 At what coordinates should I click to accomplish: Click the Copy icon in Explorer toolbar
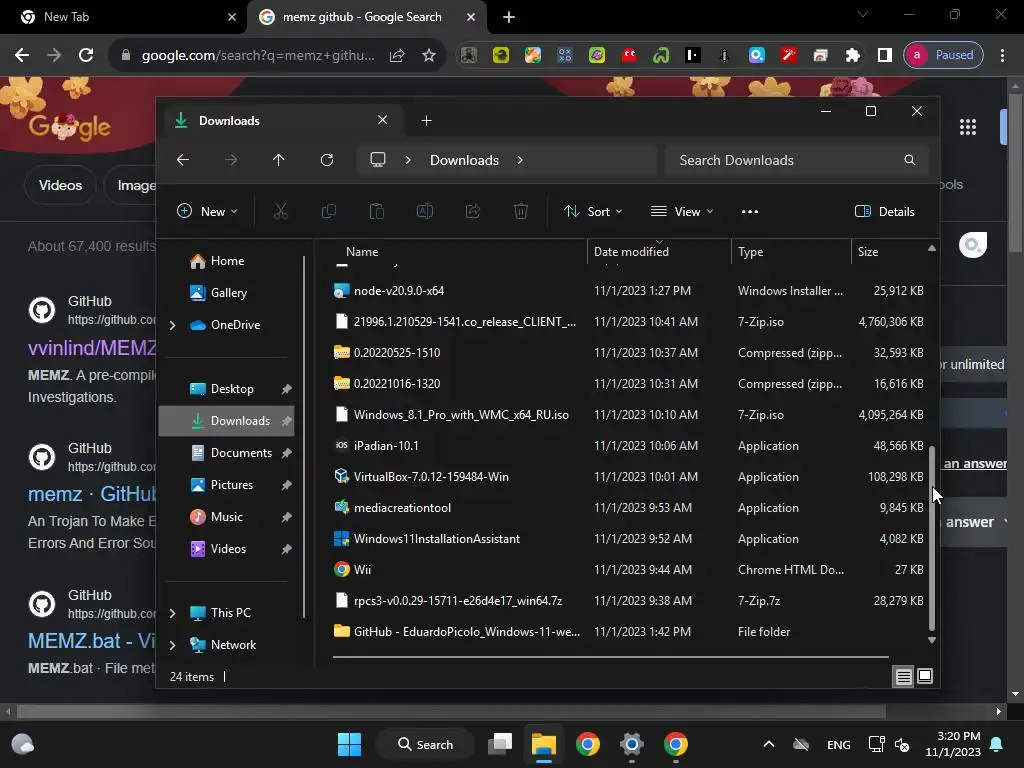328,211
